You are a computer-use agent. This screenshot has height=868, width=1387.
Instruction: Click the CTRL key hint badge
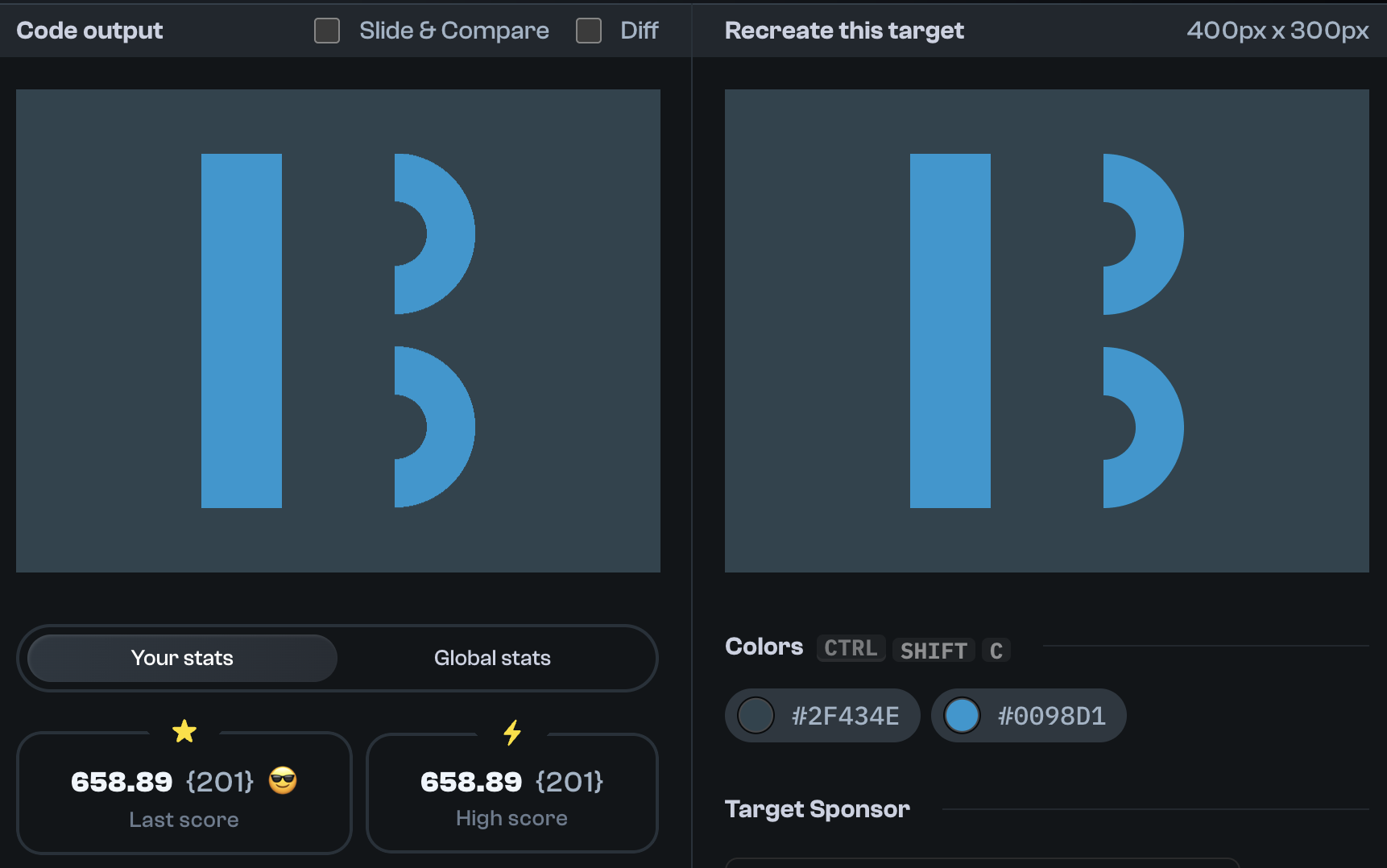[x=851, y=648]
